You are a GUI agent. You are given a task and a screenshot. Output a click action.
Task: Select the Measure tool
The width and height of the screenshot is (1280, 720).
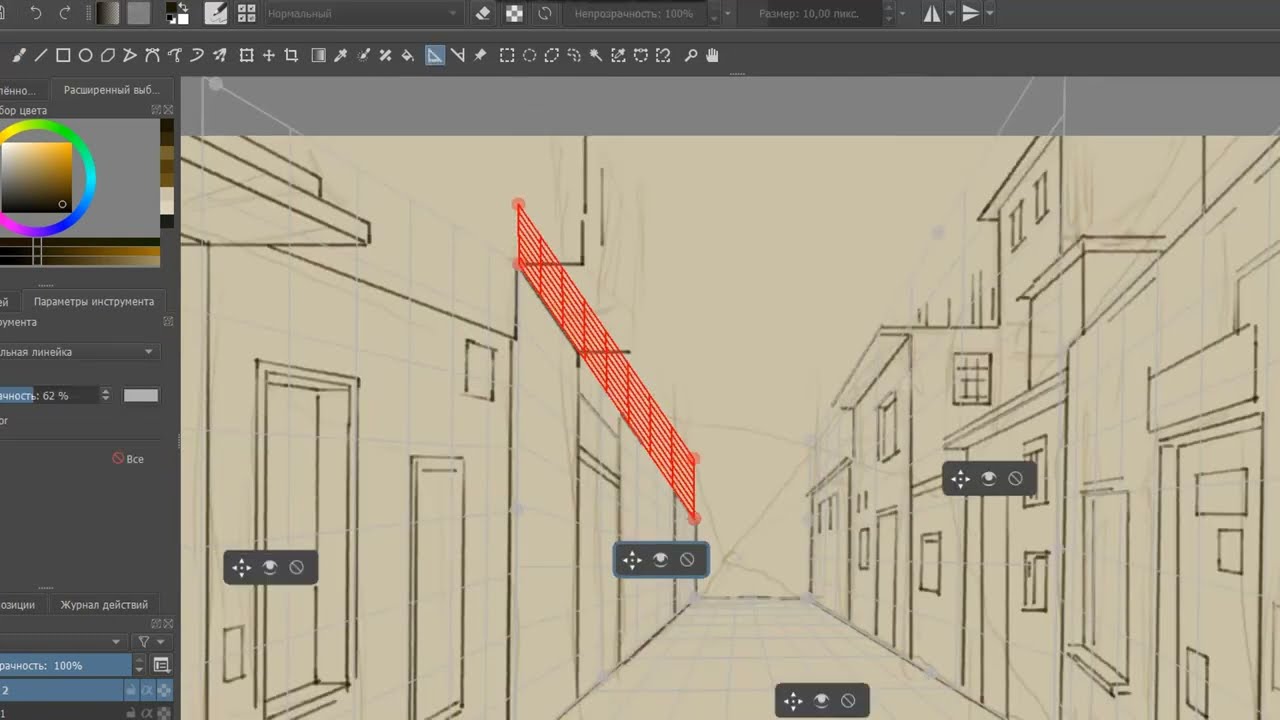click(457, 56)
